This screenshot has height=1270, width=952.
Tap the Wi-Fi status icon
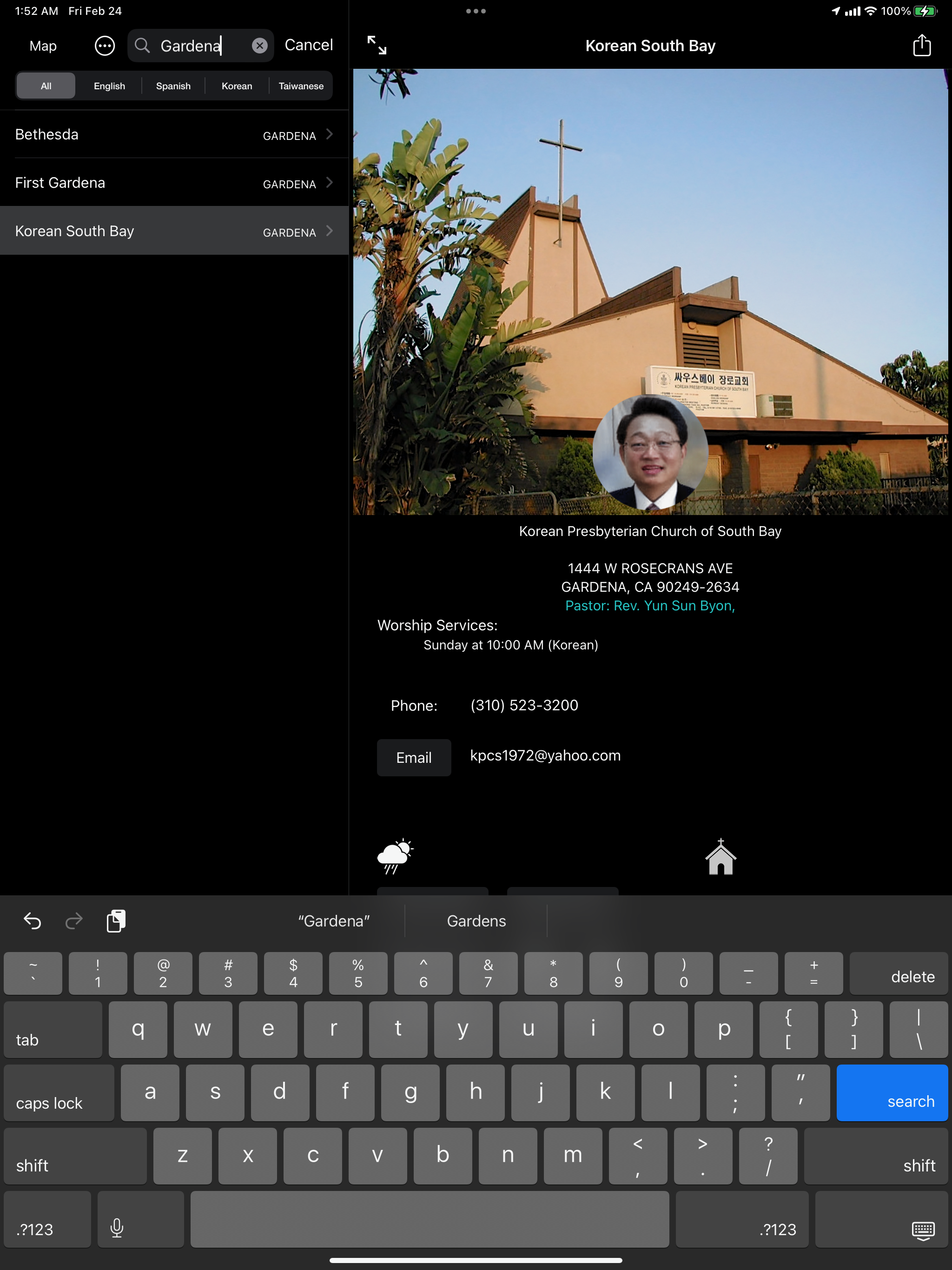(x=871, y=11)
